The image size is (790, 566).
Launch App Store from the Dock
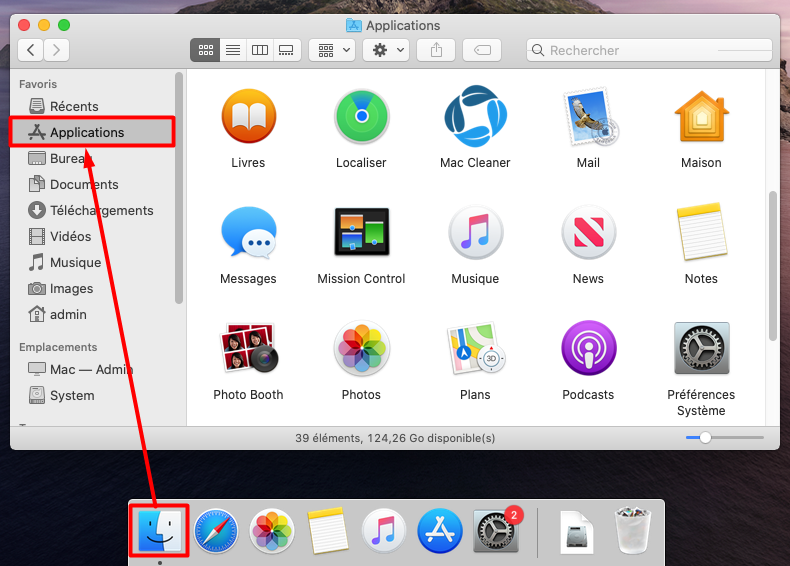point(440,531)
